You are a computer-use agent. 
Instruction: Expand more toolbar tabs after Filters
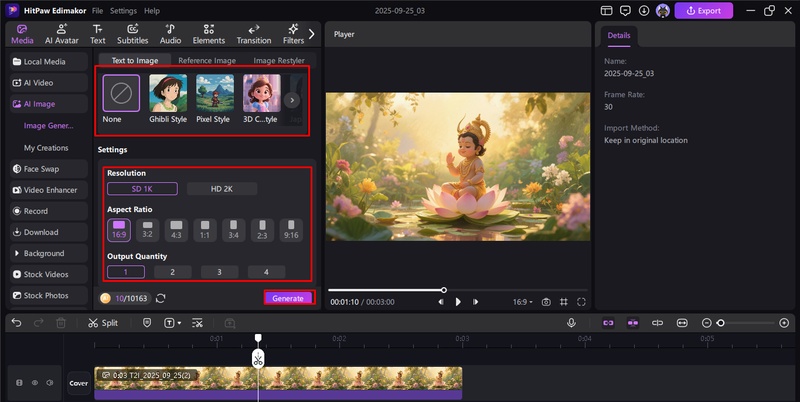311,34
